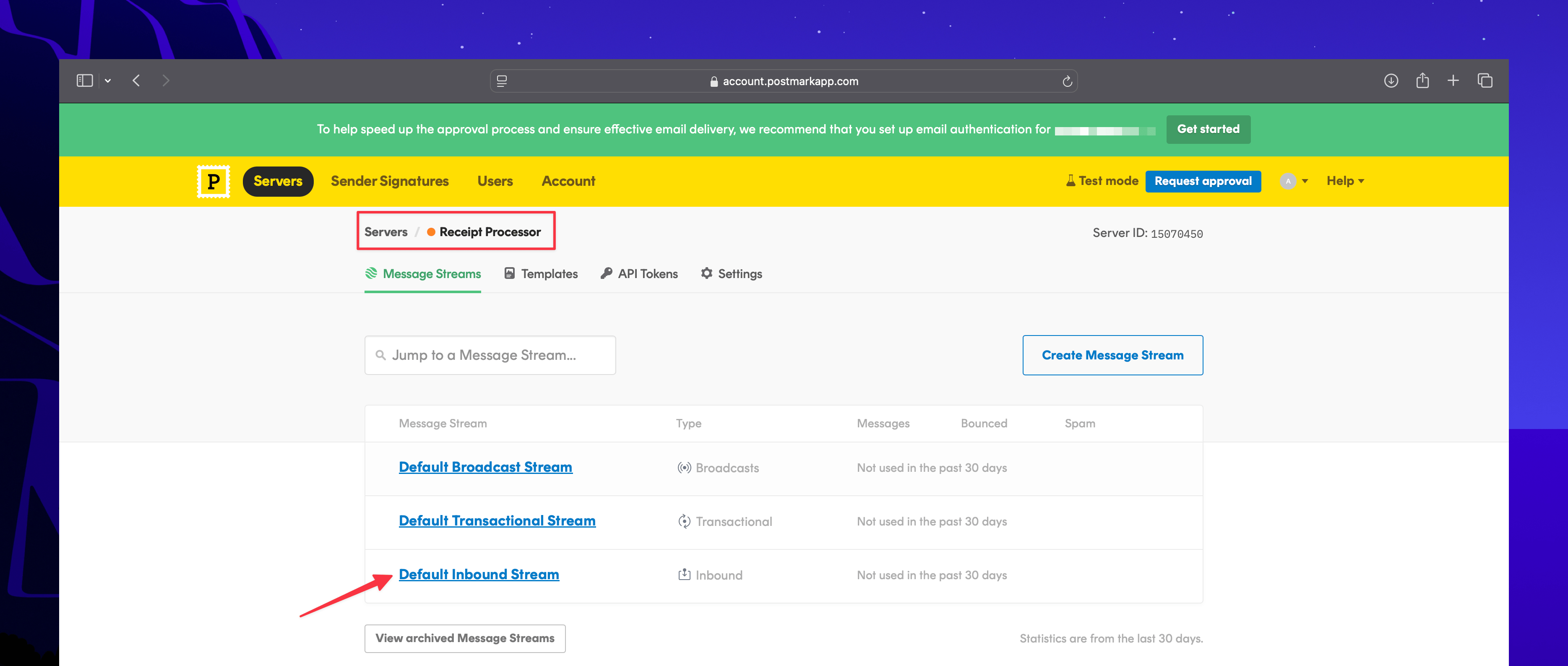Screen dimensions: 1568x666
Task: Open the Settings tab with gear
Action: tap(731, 274)
